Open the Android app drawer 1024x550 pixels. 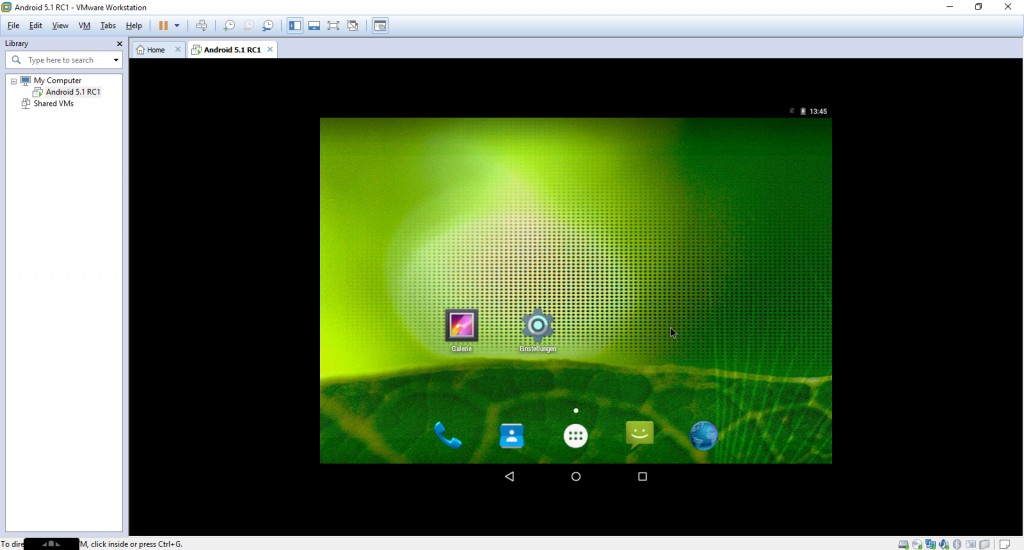click(575, 435)
